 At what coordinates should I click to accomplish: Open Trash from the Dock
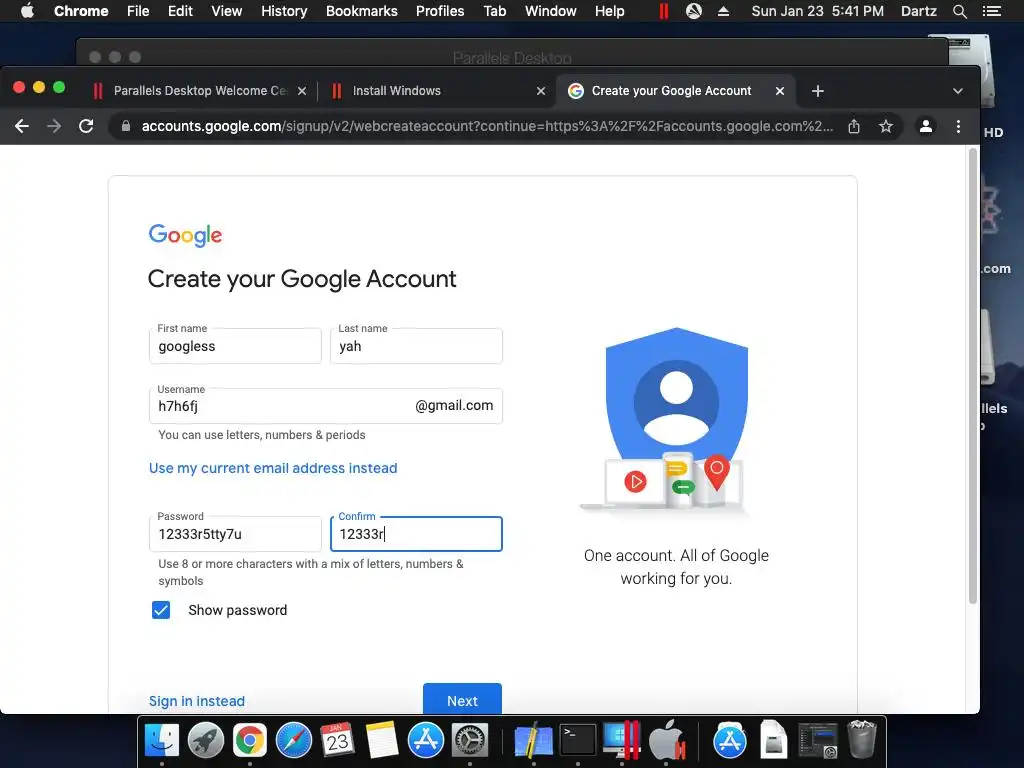pyautogui.click(x=861, y=741)
